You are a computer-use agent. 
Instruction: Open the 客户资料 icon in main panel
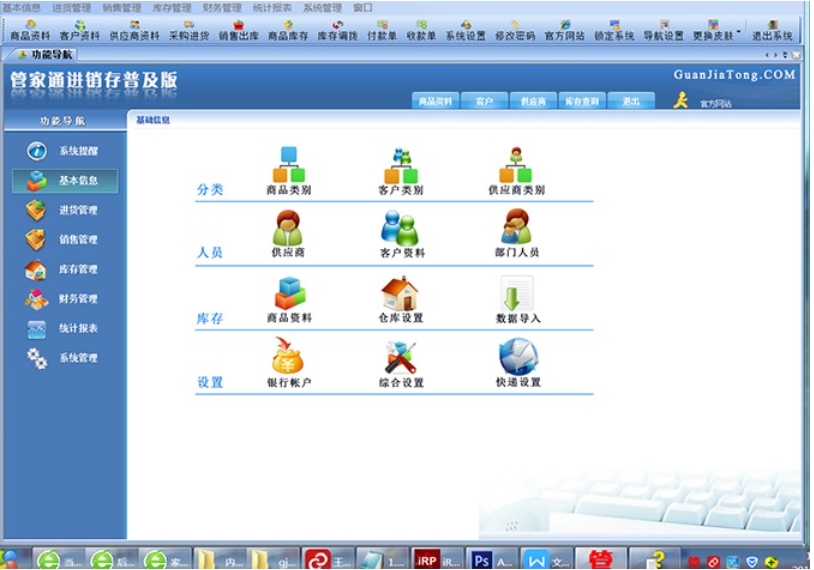click(x=402, y=234)
